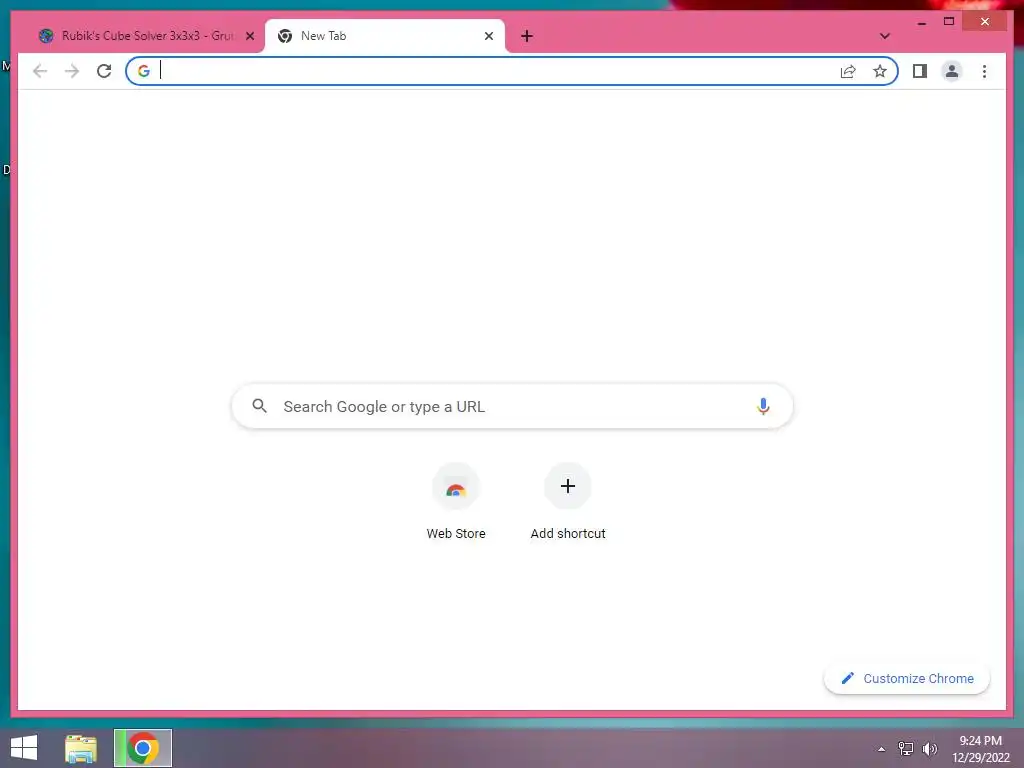Click the Google icon in address bar

[144, 71]
